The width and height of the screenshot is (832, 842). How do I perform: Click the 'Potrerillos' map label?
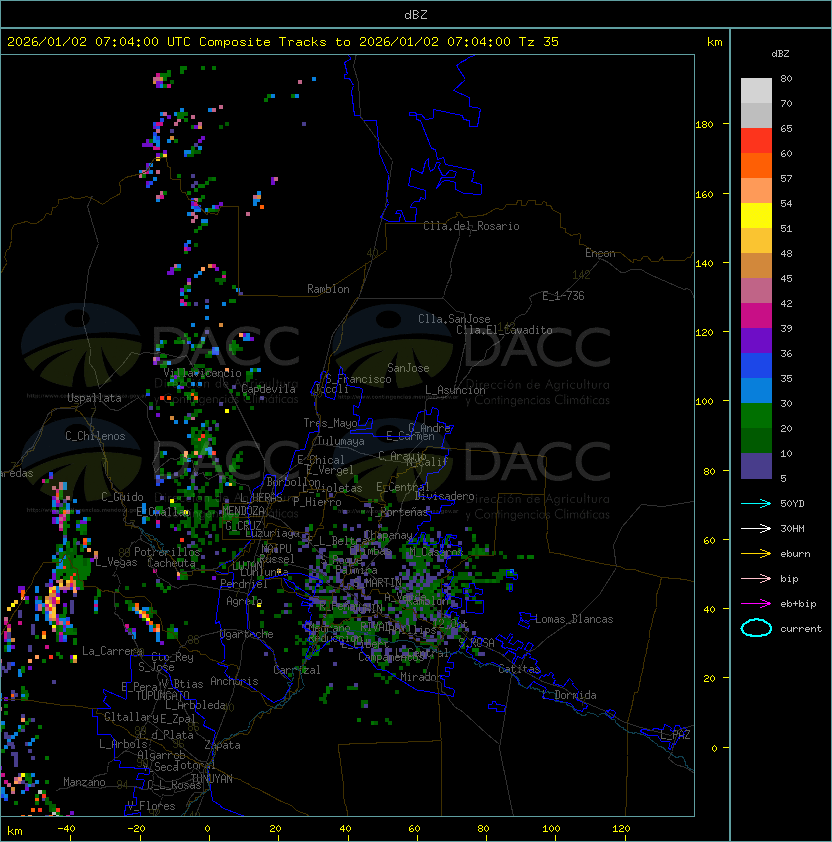tap(167, 552)
